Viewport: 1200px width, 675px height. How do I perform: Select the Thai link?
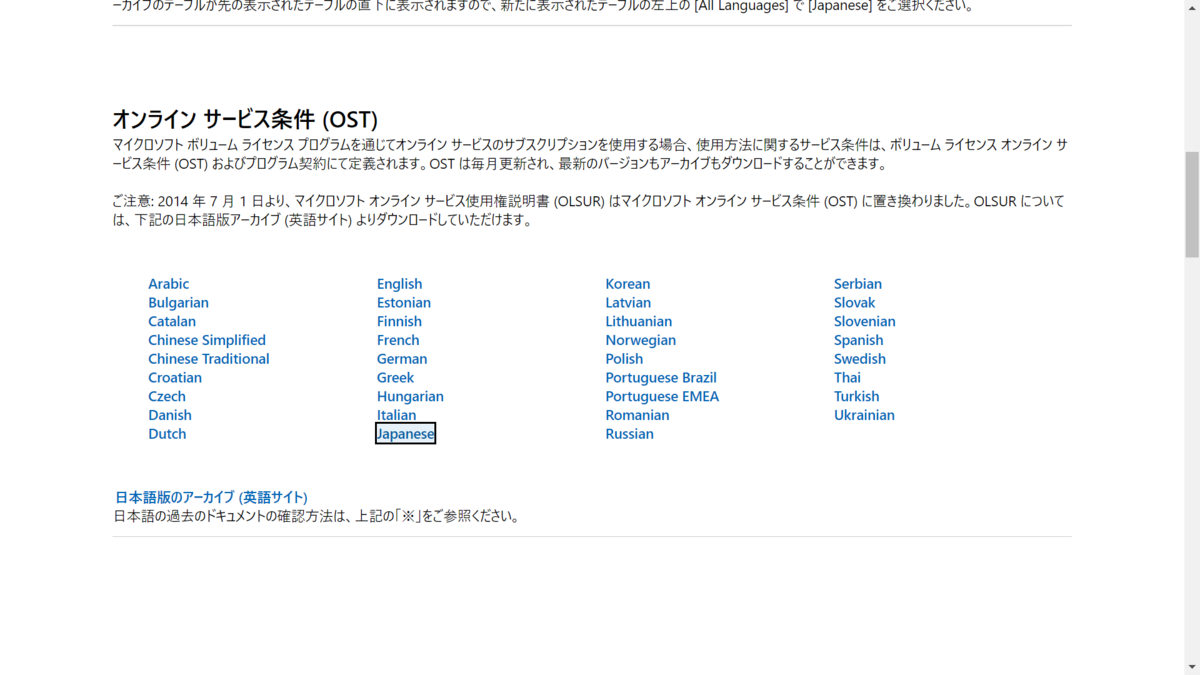point(847,378)
